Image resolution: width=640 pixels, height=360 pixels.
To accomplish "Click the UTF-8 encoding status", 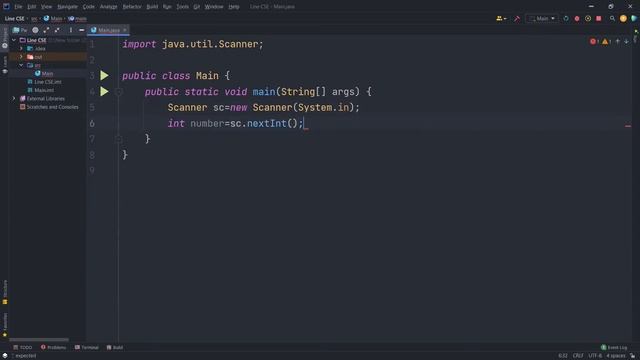I will pos(595,356).
